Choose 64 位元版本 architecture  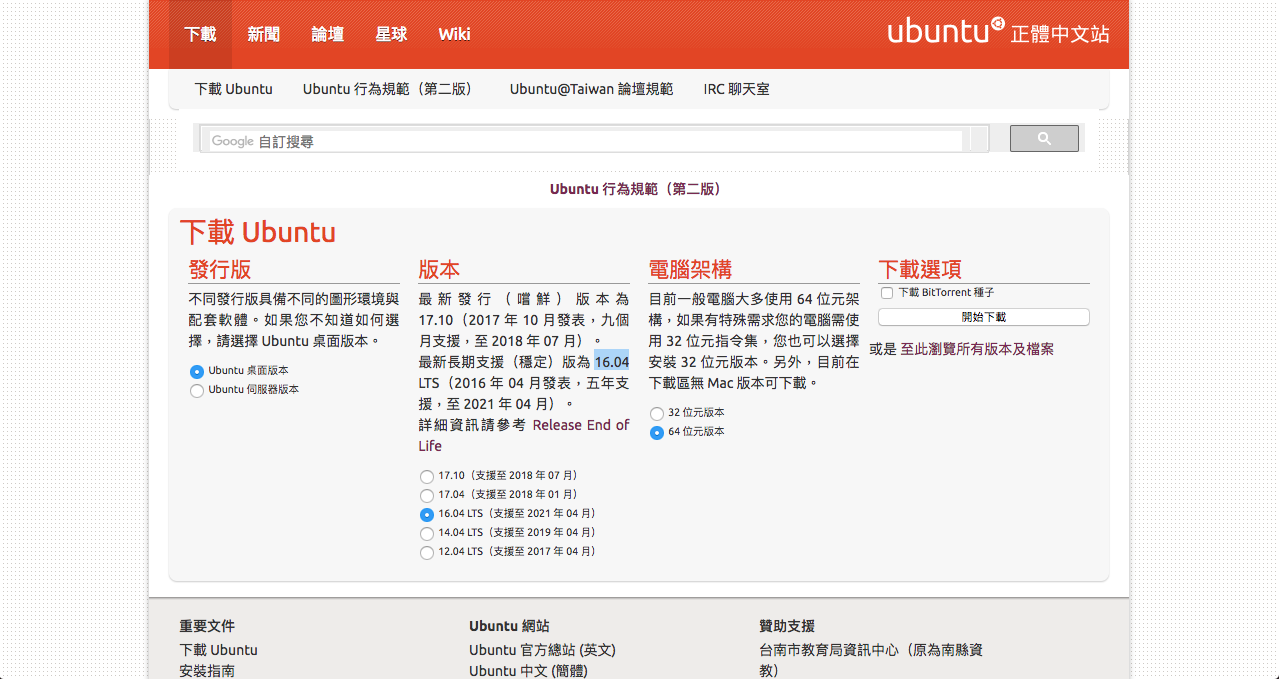tap(657, 432)
